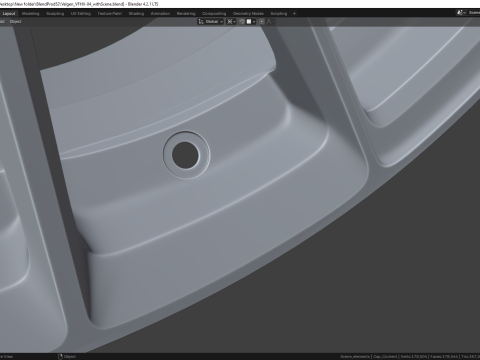Open the Scripting workspace tab

coord(279,14)
